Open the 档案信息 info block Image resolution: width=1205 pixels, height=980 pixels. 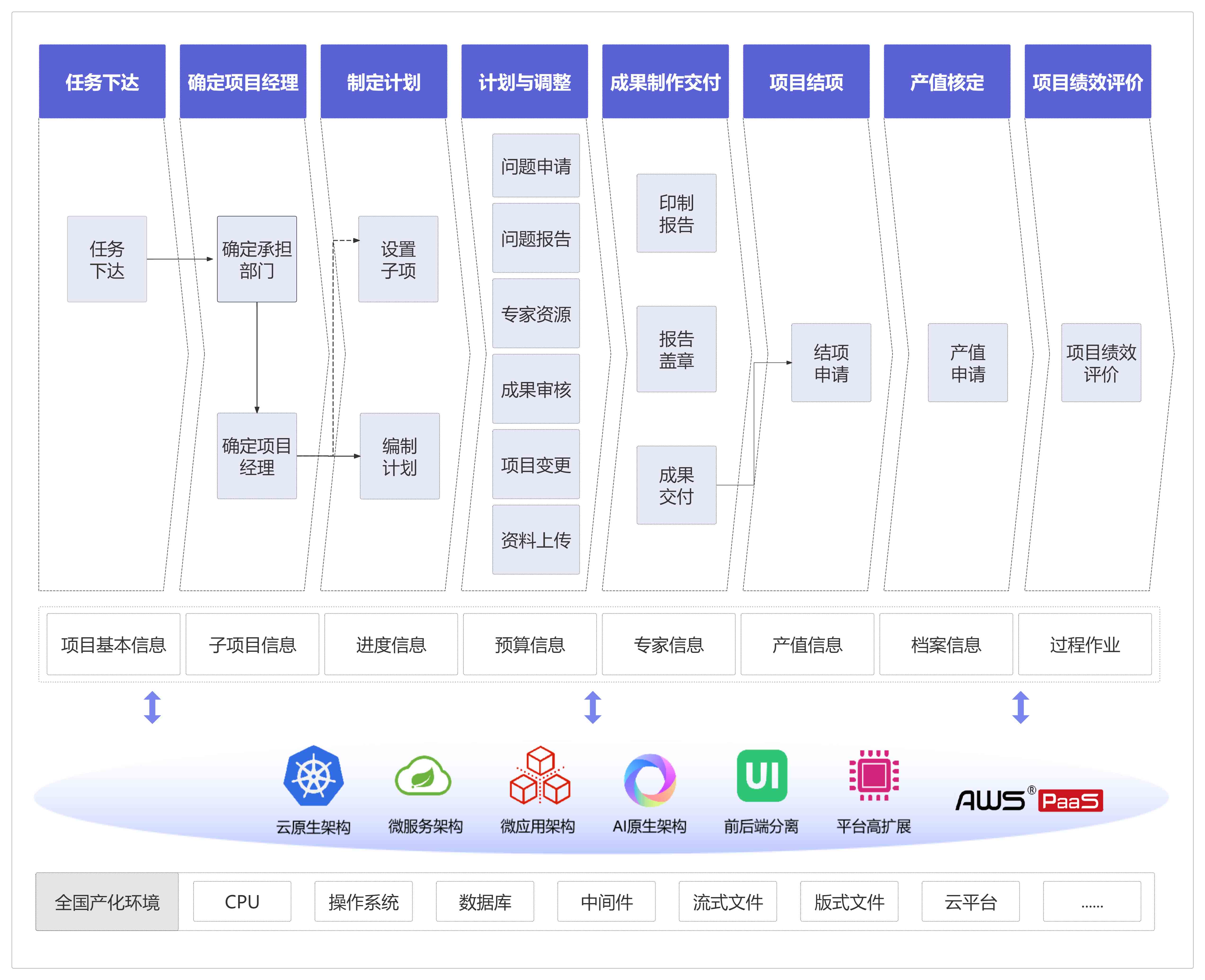tap(946, 644)
